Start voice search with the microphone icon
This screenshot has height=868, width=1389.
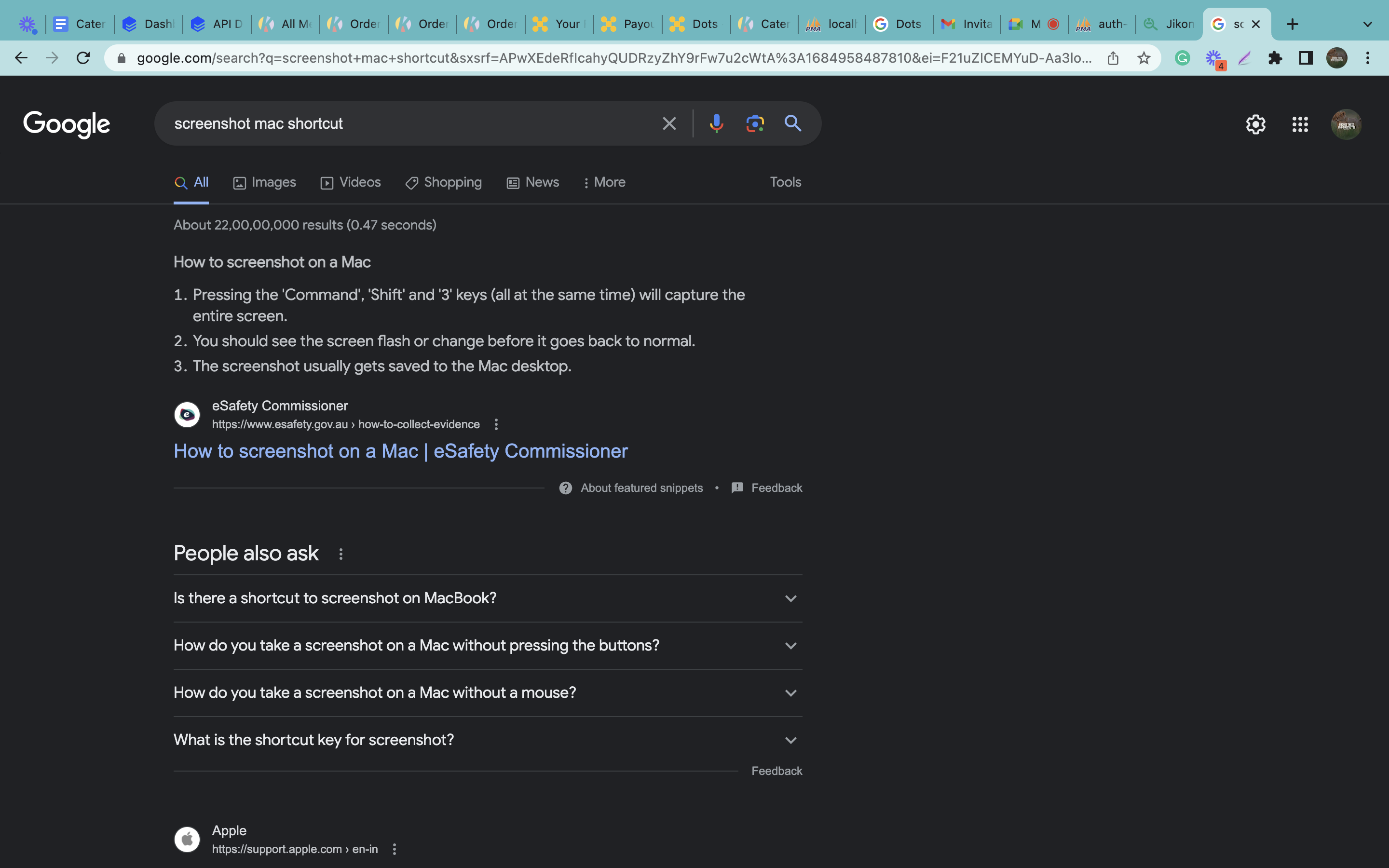(716, 123)
